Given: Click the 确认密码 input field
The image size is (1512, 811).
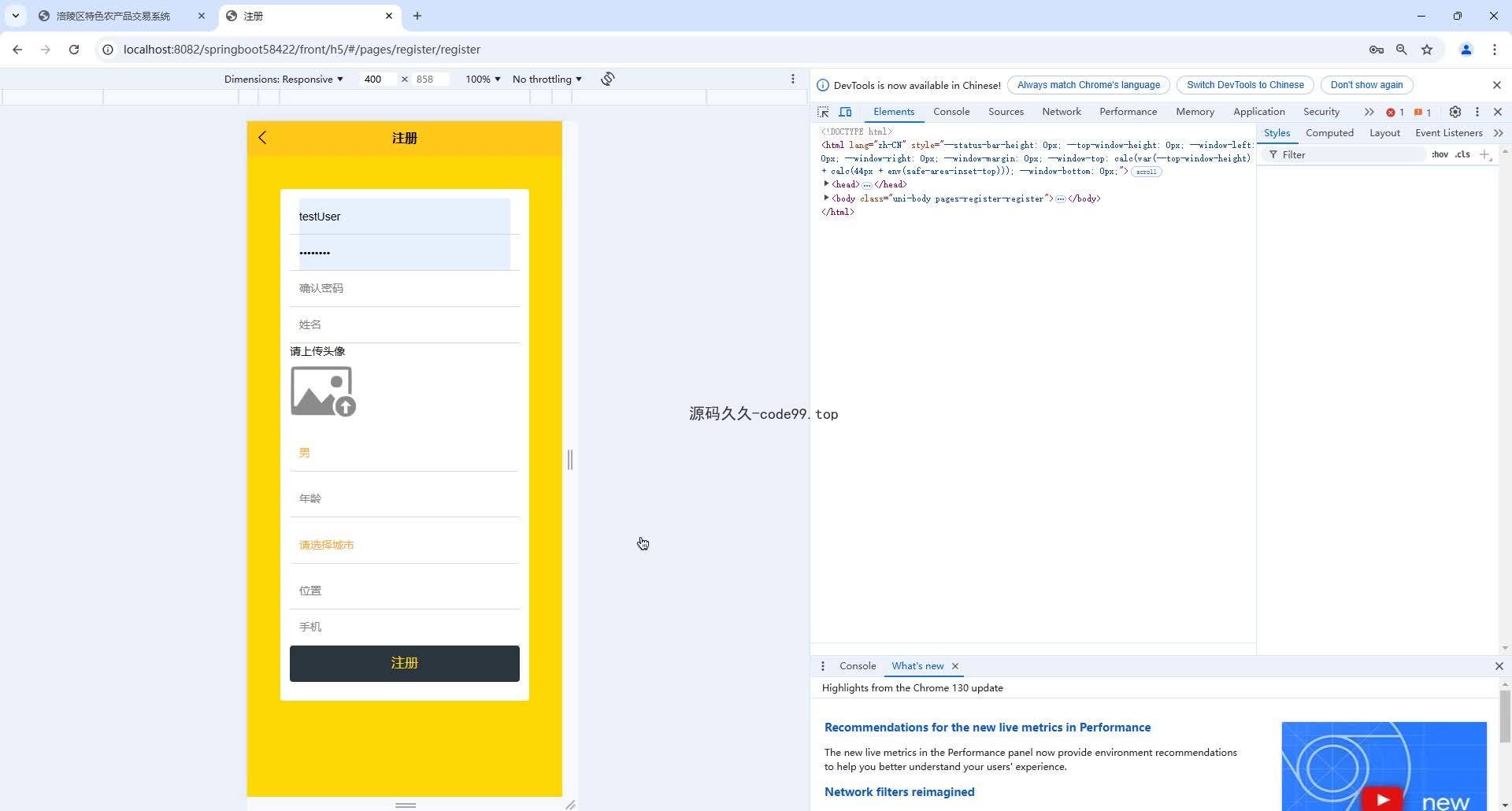Looking at the screenshot, I should click(405, 288).
